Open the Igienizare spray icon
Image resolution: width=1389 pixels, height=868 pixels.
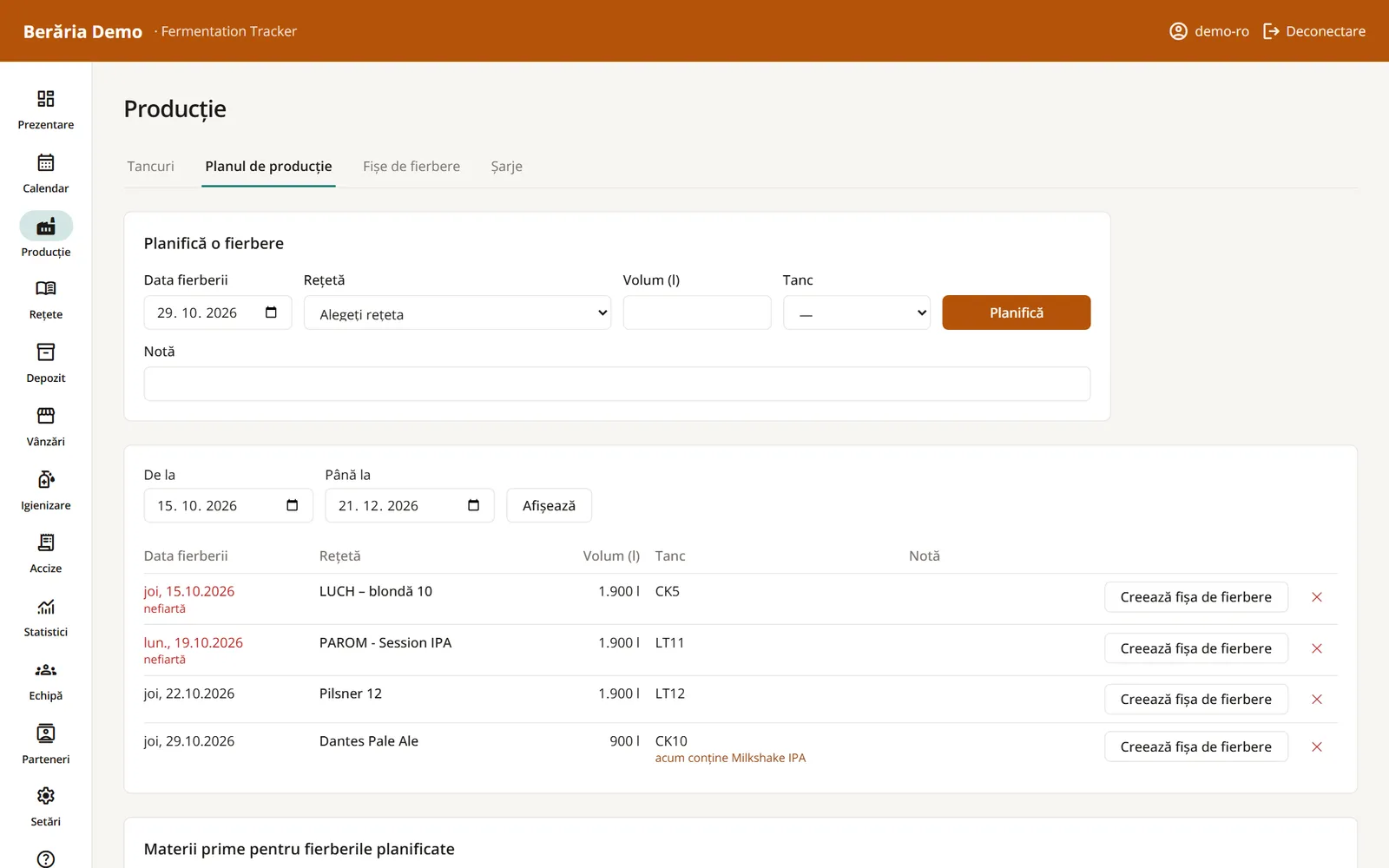[x=46, y=479]
